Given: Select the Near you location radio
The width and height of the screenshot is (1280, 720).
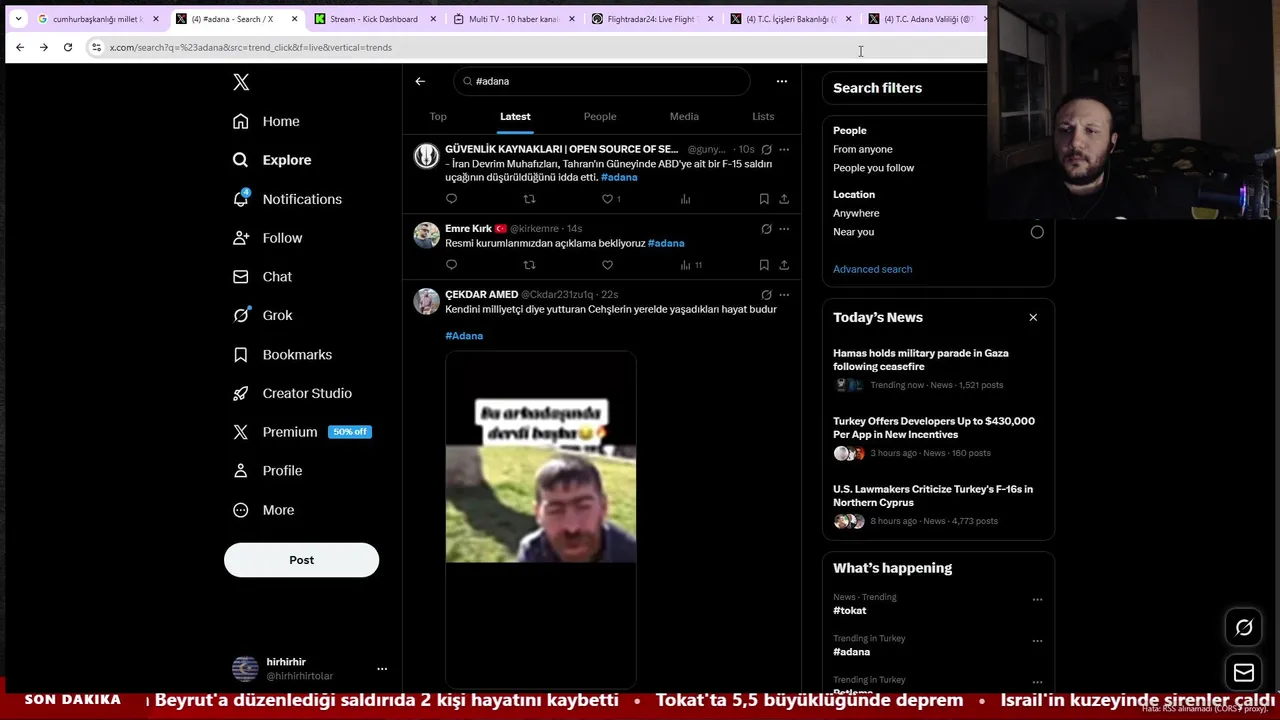Looking at the screenshot, I should point(1037,232).
